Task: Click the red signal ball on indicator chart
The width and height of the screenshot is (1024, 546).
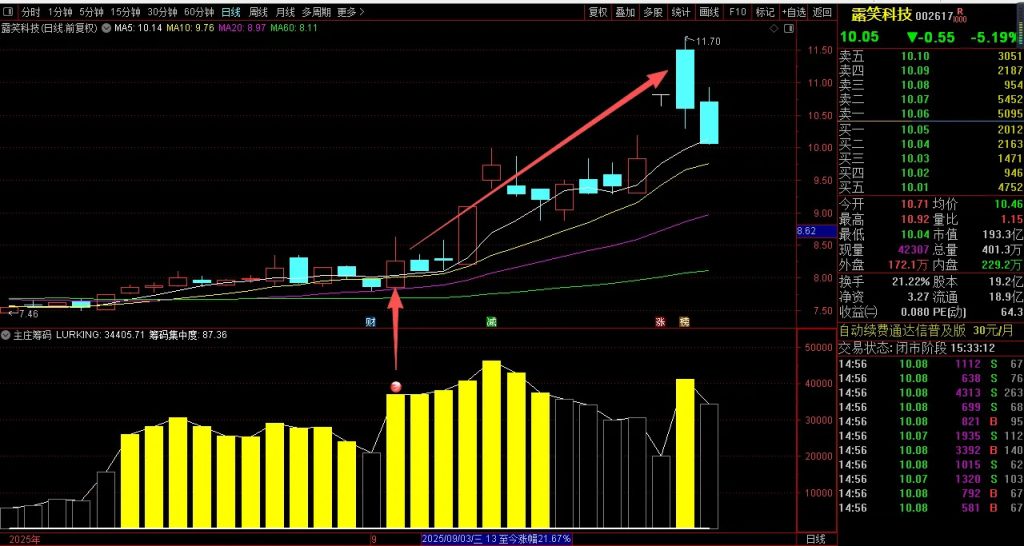Action: (396, 387)
